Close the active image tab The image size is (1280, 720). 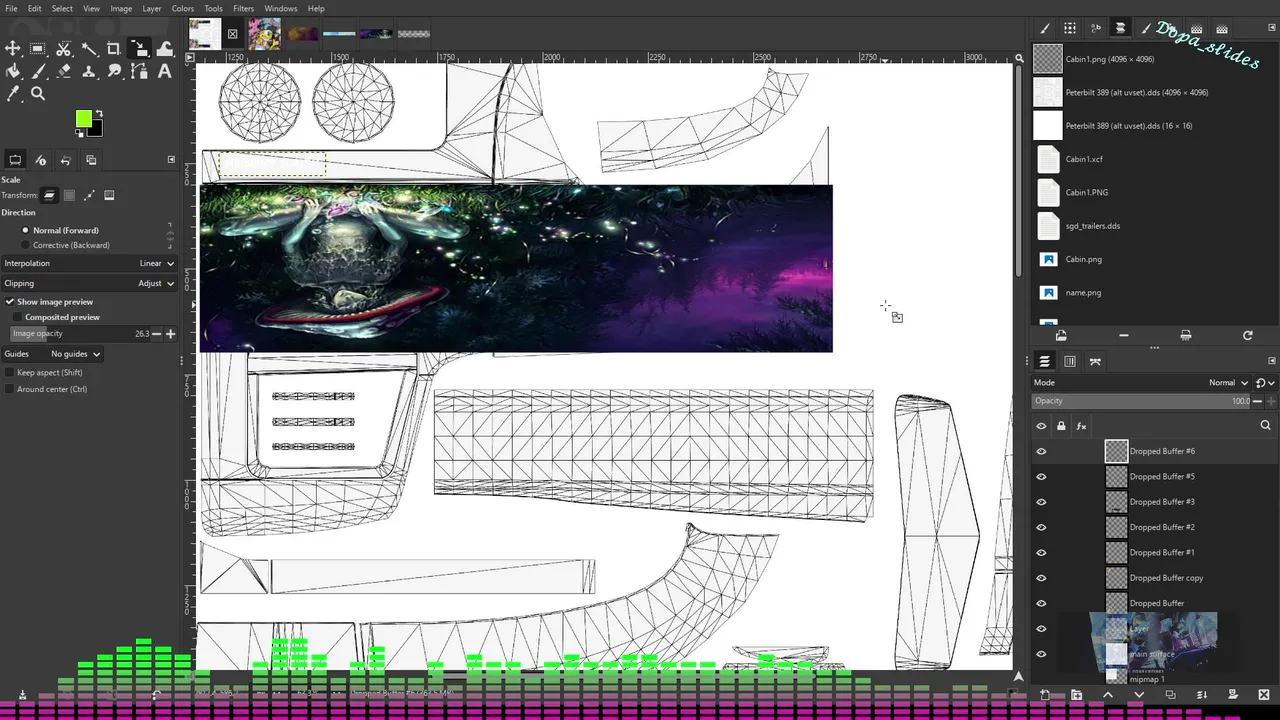233,34
